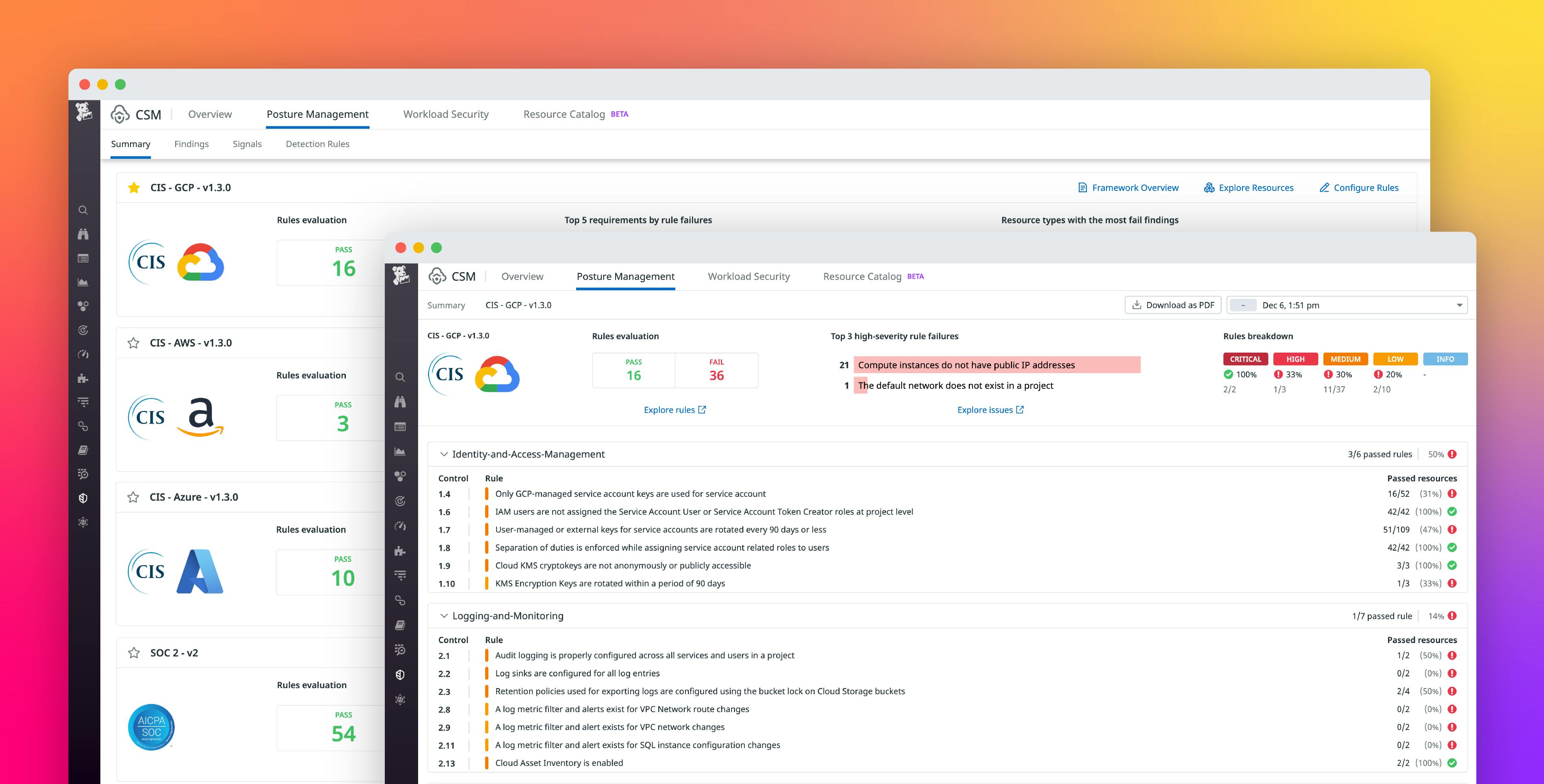Click the Metrics chart icon in sidebar
1544x784 pixels.
click(83, 282)
